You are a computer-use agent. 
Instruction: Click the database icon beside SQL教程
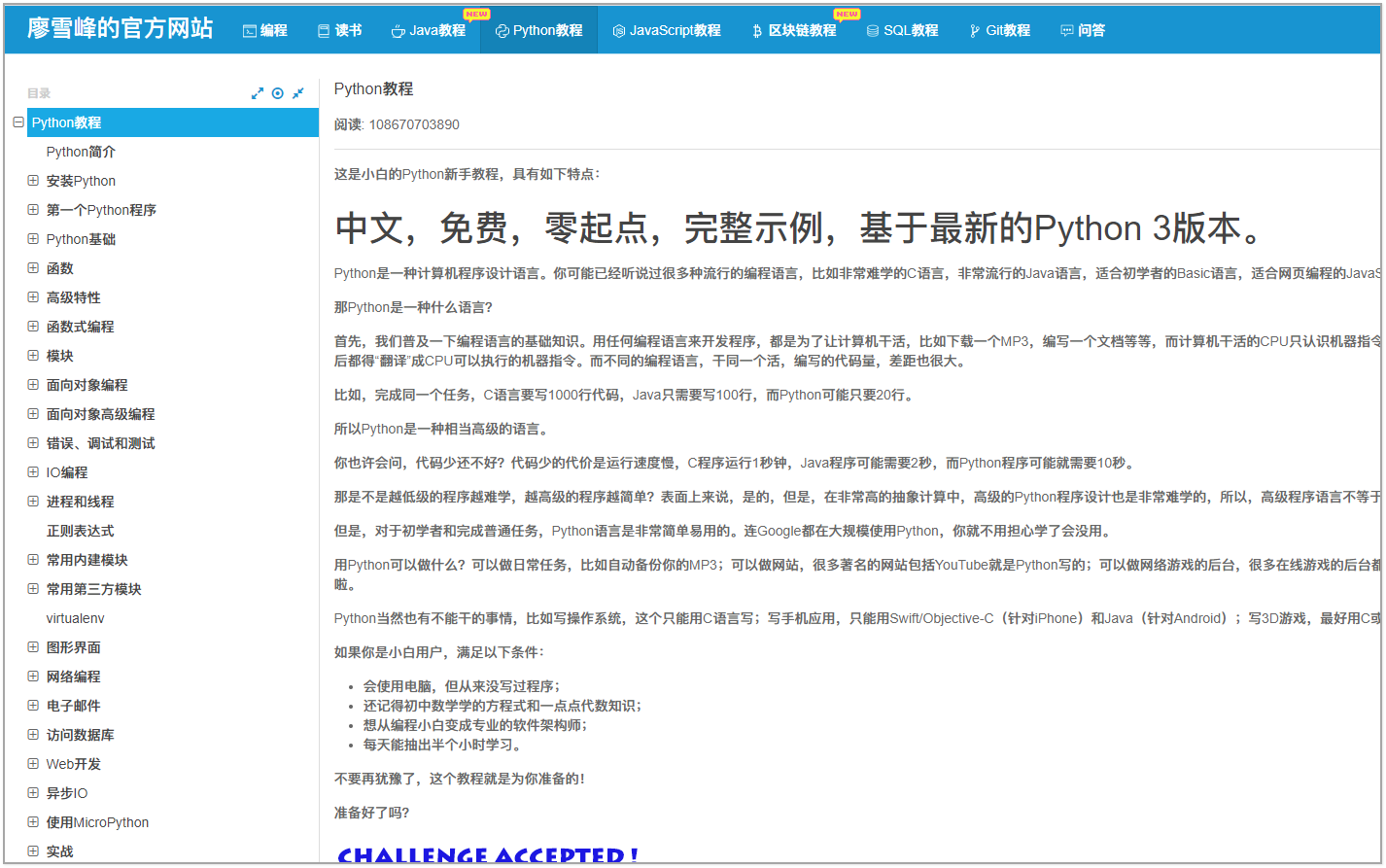(x=873, y=31)
